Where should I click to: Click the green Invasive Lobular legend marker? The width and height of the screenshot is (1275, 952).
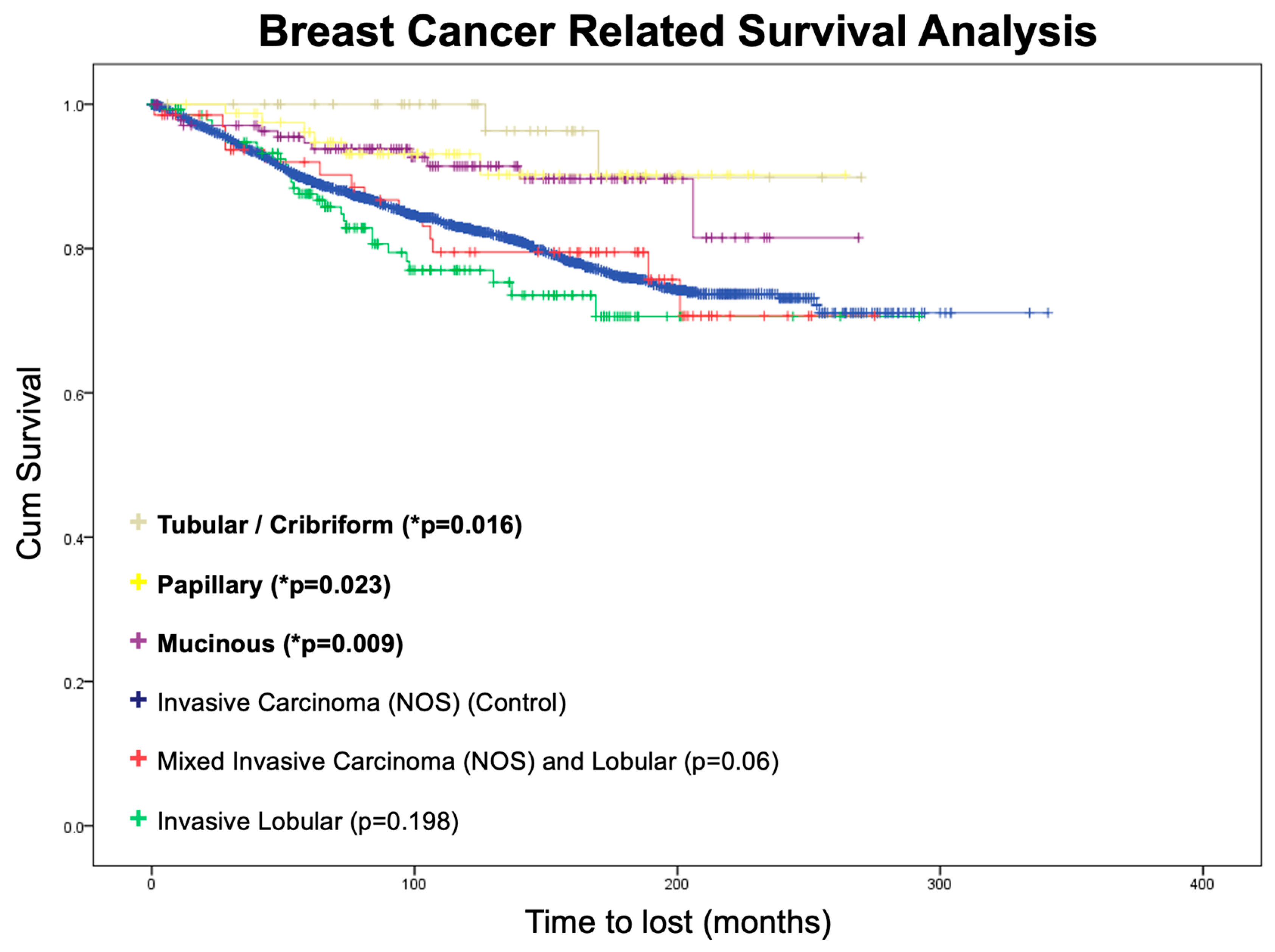click(138, 819)
